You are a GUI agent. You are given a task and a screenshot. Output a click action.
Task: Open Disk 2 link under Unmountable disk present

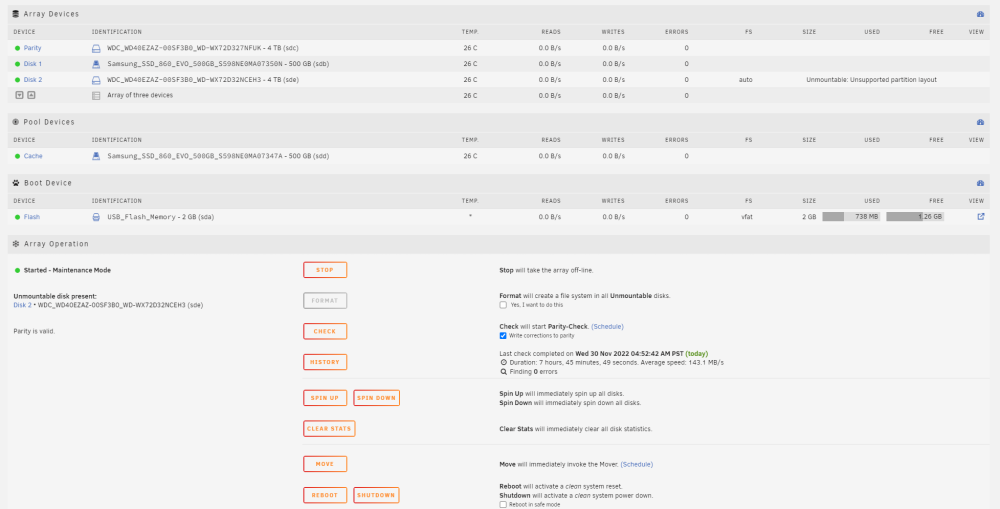pyautogui.click(x=22, y=306)
